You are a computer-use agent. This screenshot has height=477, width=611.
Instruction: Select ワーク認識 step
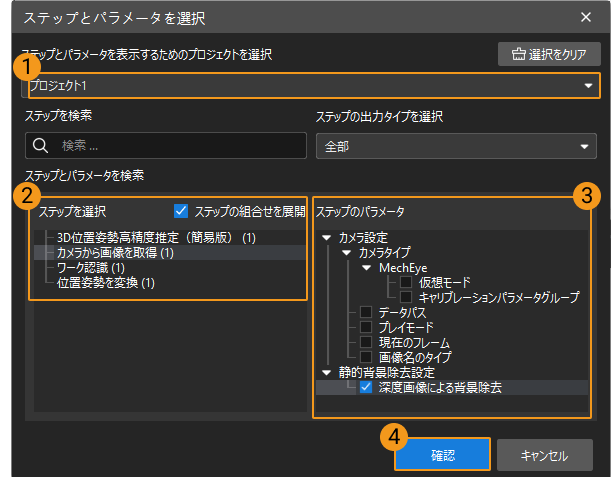(91, 268)
